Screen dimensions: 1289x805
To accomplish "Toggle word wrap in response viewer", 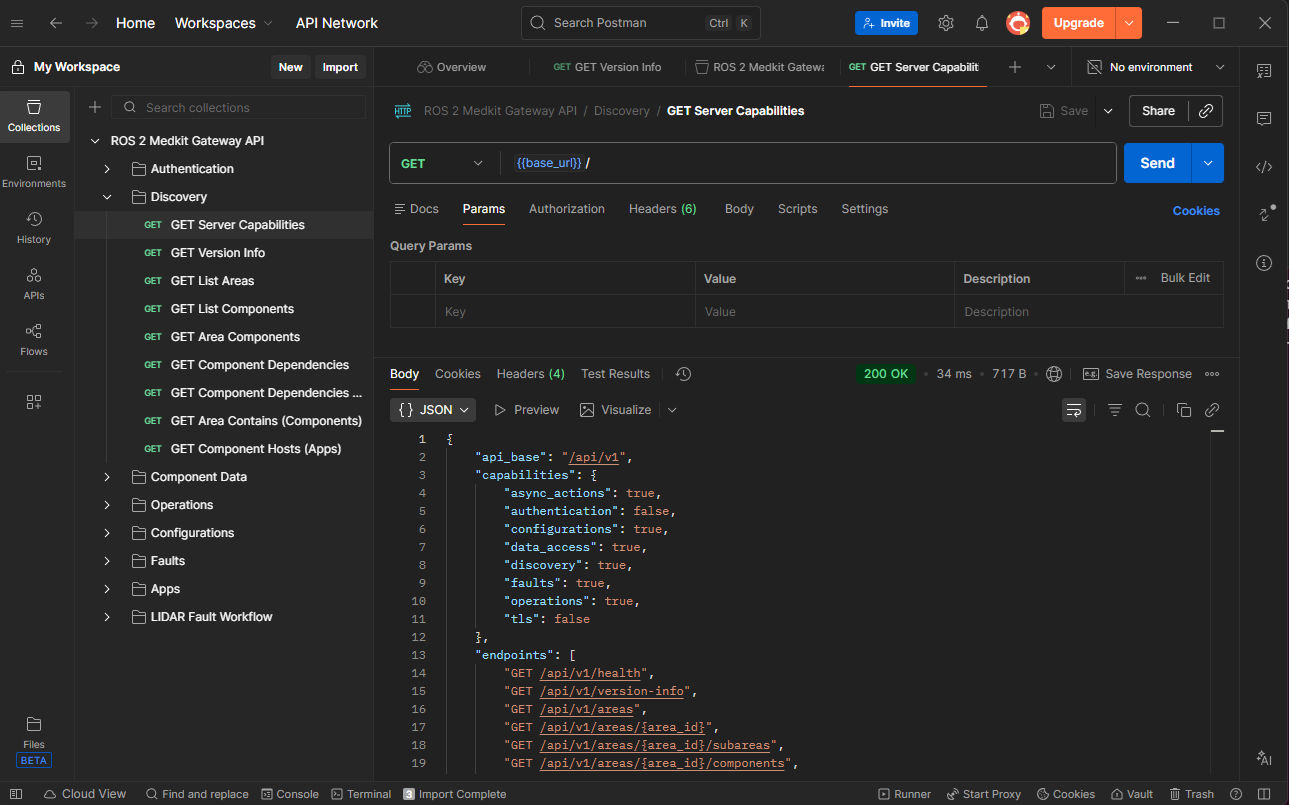I will (1074, 410).
